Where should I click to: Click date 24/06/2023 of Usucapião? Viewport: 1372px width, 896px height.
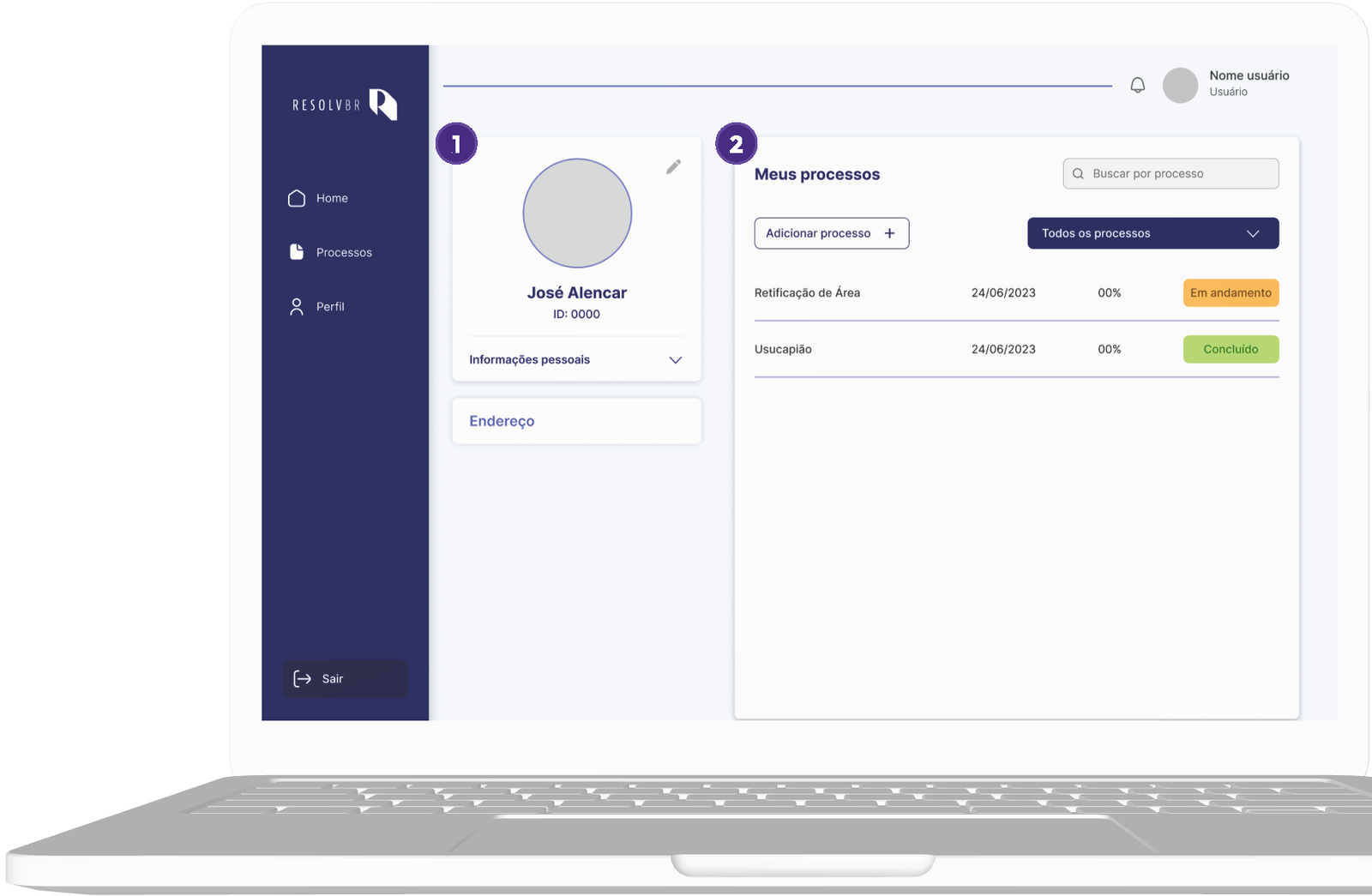point(1003,349)
